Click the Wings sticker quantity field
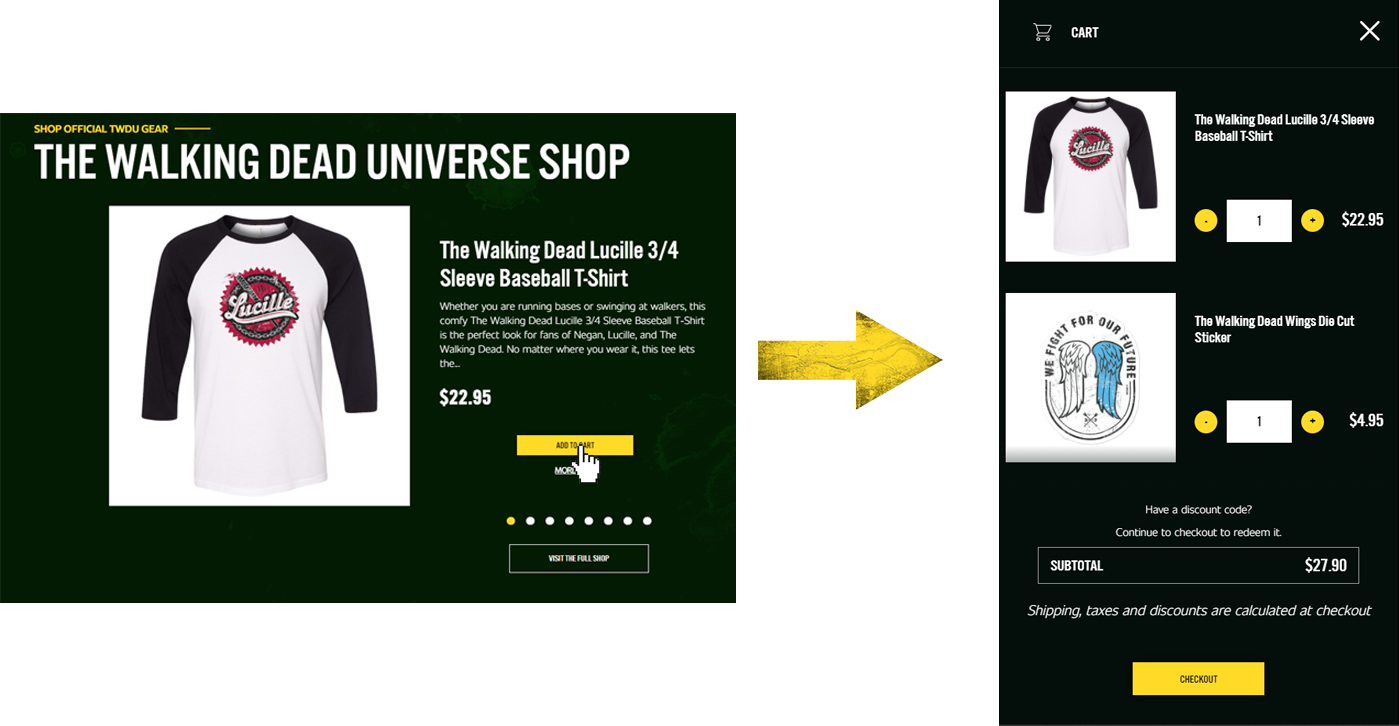The image size is (1399, 726). (1259, 422)
